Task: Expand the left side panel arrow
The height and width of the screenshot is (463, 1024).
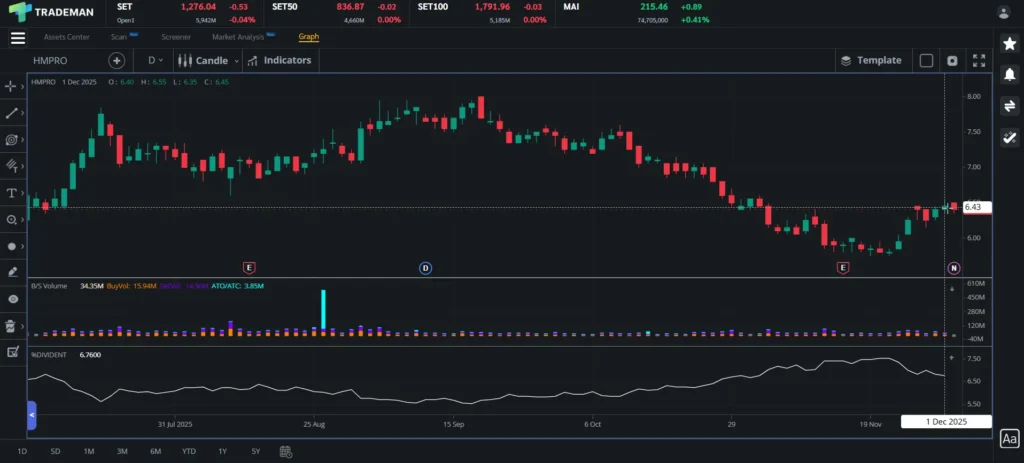Action: 31,414
